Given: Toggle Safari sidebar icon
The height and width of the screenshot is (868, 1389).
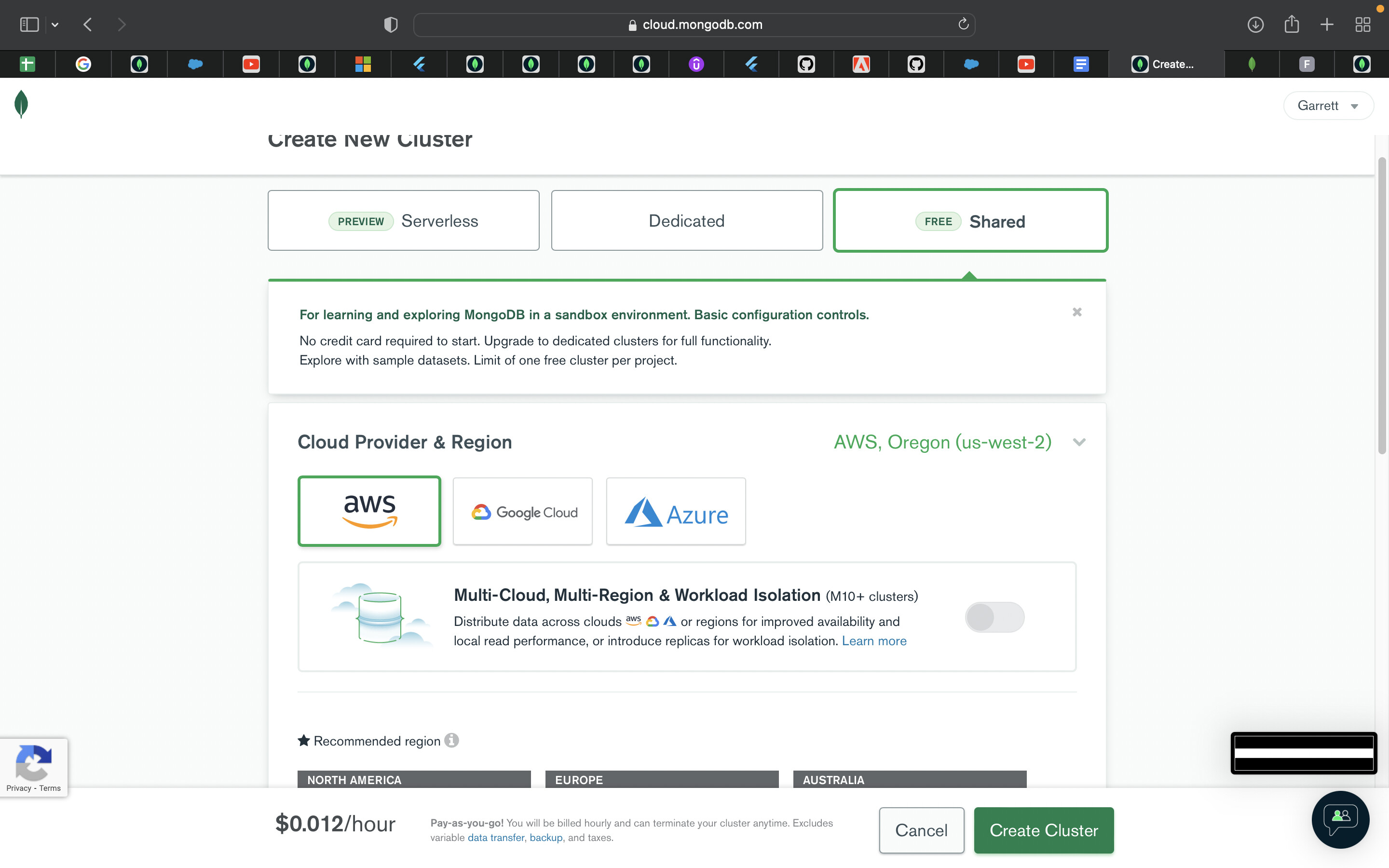Looking at the screenshot, I should tap(29, 24).
